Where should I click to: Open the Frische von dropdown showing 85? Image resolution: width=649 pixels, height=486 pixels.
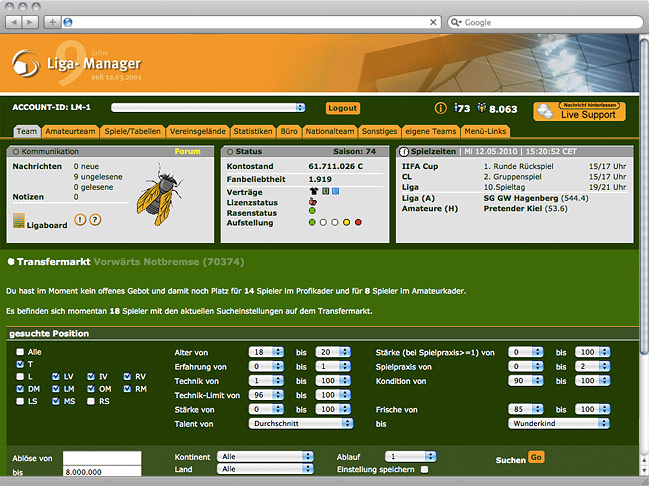coord(526,409)
